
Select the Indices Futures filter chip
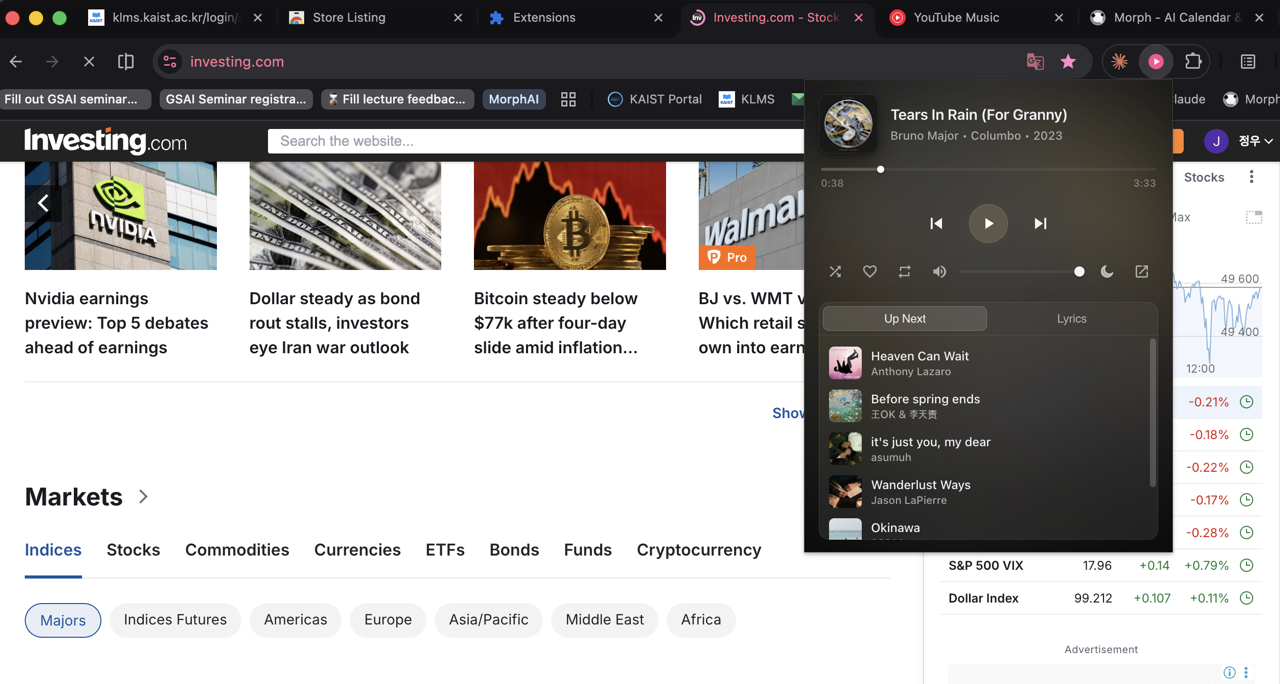[x=175, y=620]
